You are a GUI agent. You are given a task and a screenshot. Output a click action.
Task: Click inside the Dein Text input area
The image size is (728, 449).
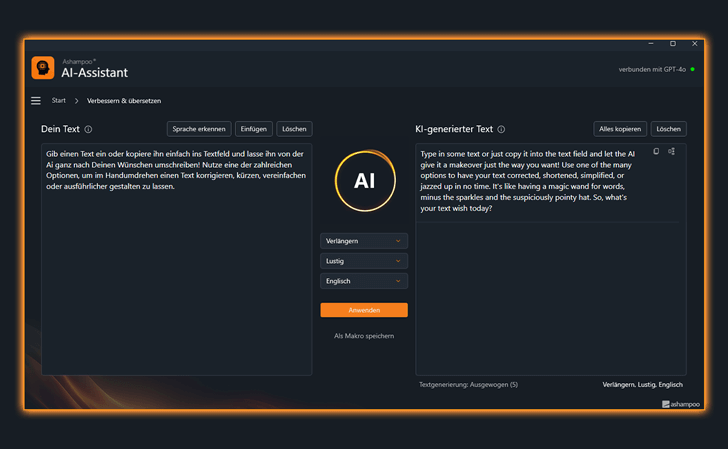tap(175, 280)
